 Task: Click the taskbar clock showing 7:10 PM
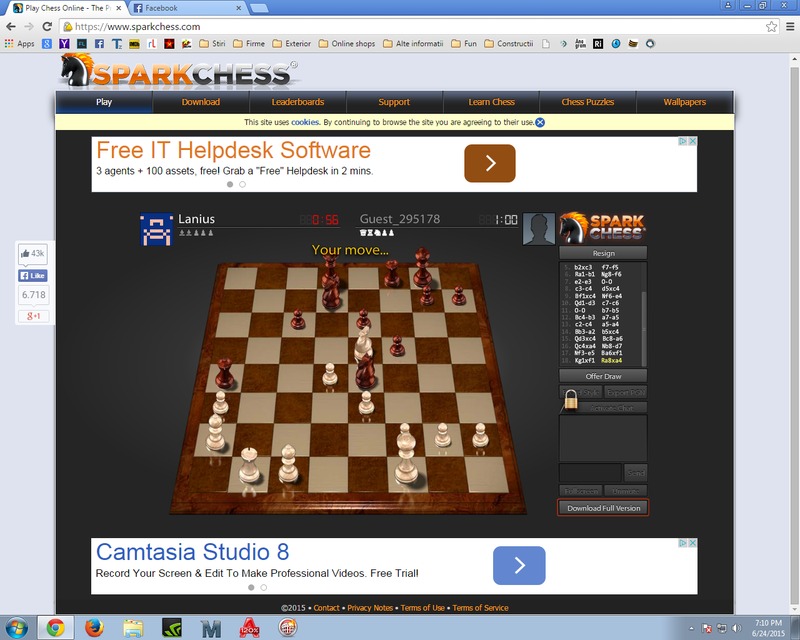click(x=768, y=628)
